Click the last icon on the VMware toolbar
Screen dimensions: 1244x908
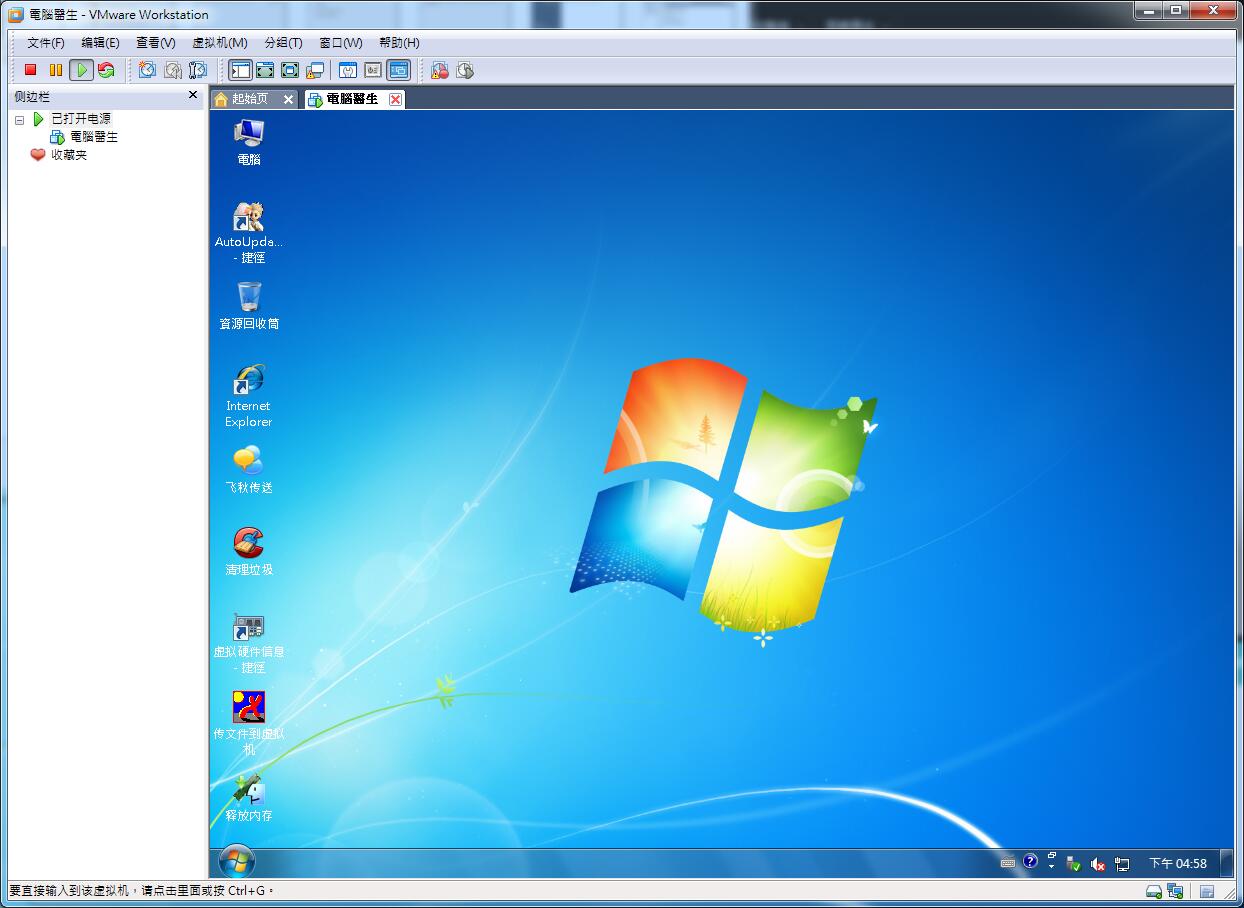click(465, 70)
